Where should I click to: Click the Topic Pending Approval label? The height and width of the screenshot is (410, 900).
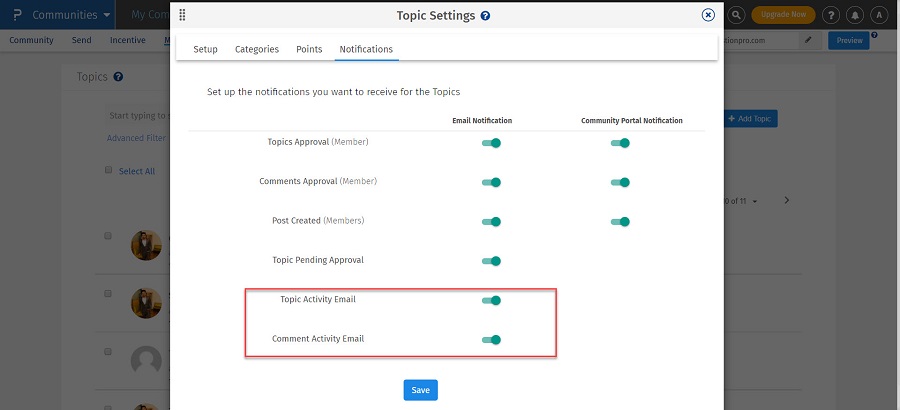click(318, 260)
